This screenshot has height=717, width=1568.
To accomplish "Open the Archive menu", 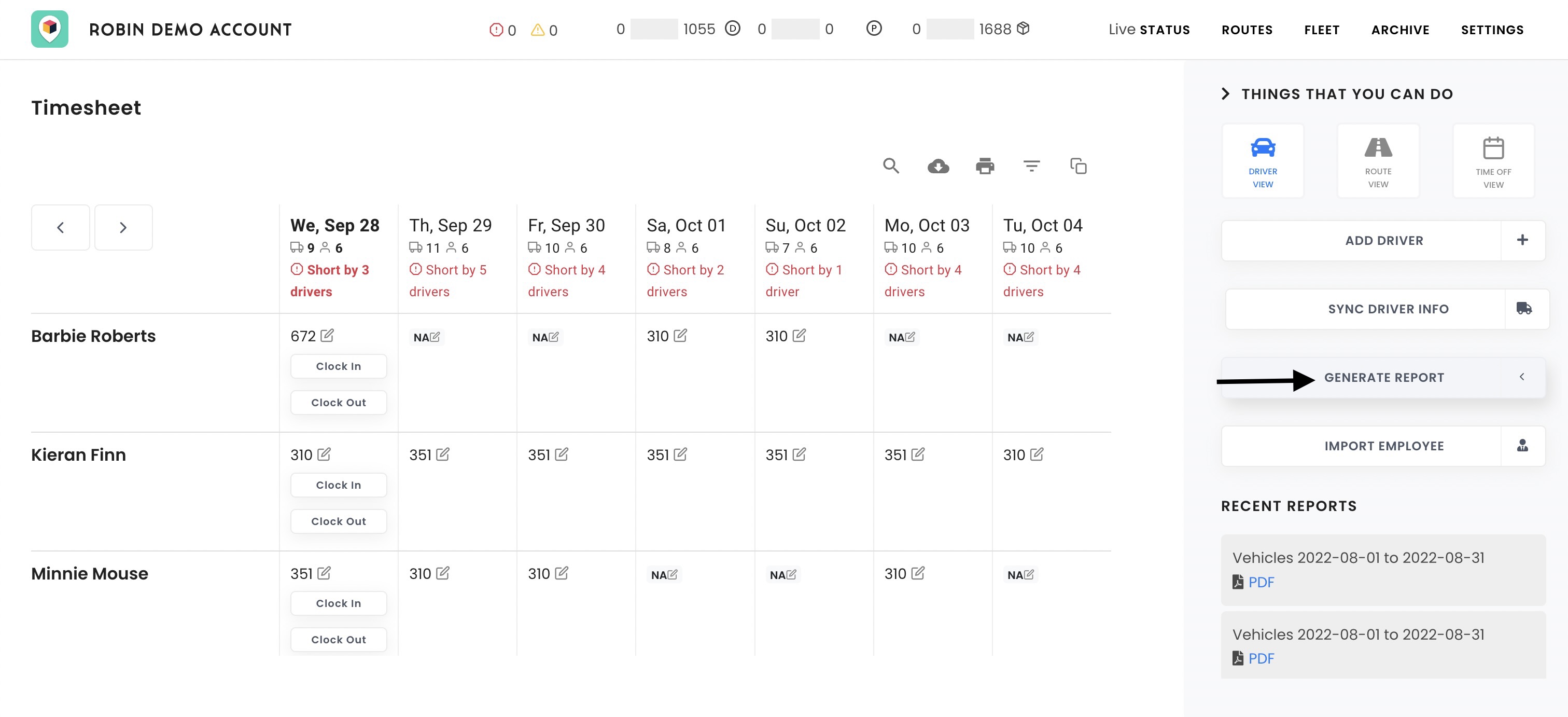I will click(1399, 30).
